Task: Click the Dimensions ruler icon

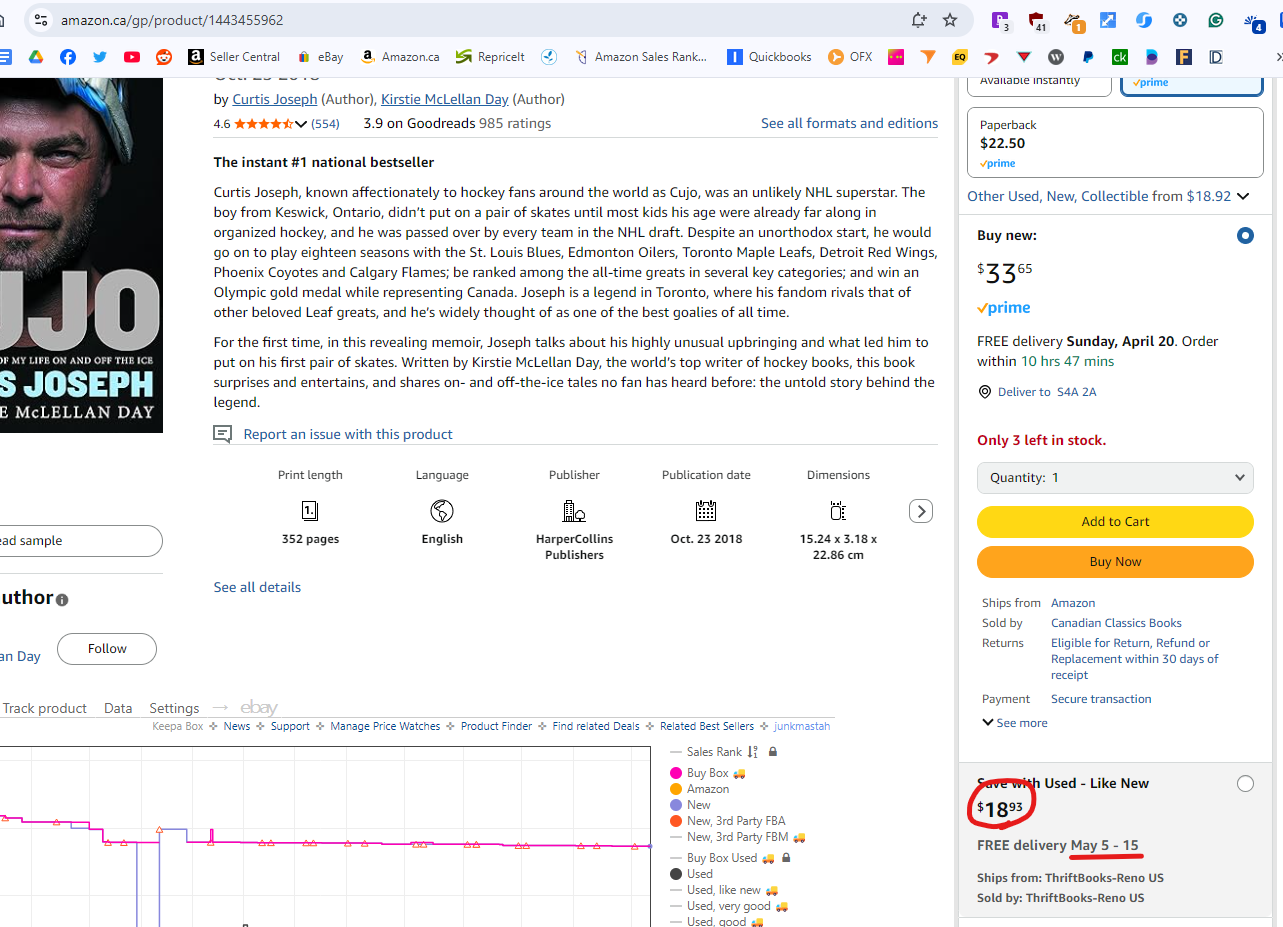Action: tap(838, 511)
